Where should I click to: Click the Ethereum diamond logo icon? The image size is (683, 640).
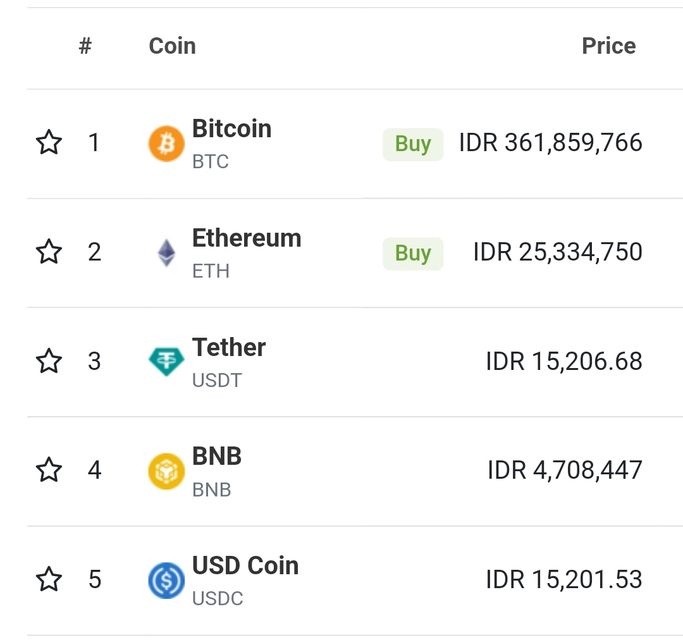[166, 253]
